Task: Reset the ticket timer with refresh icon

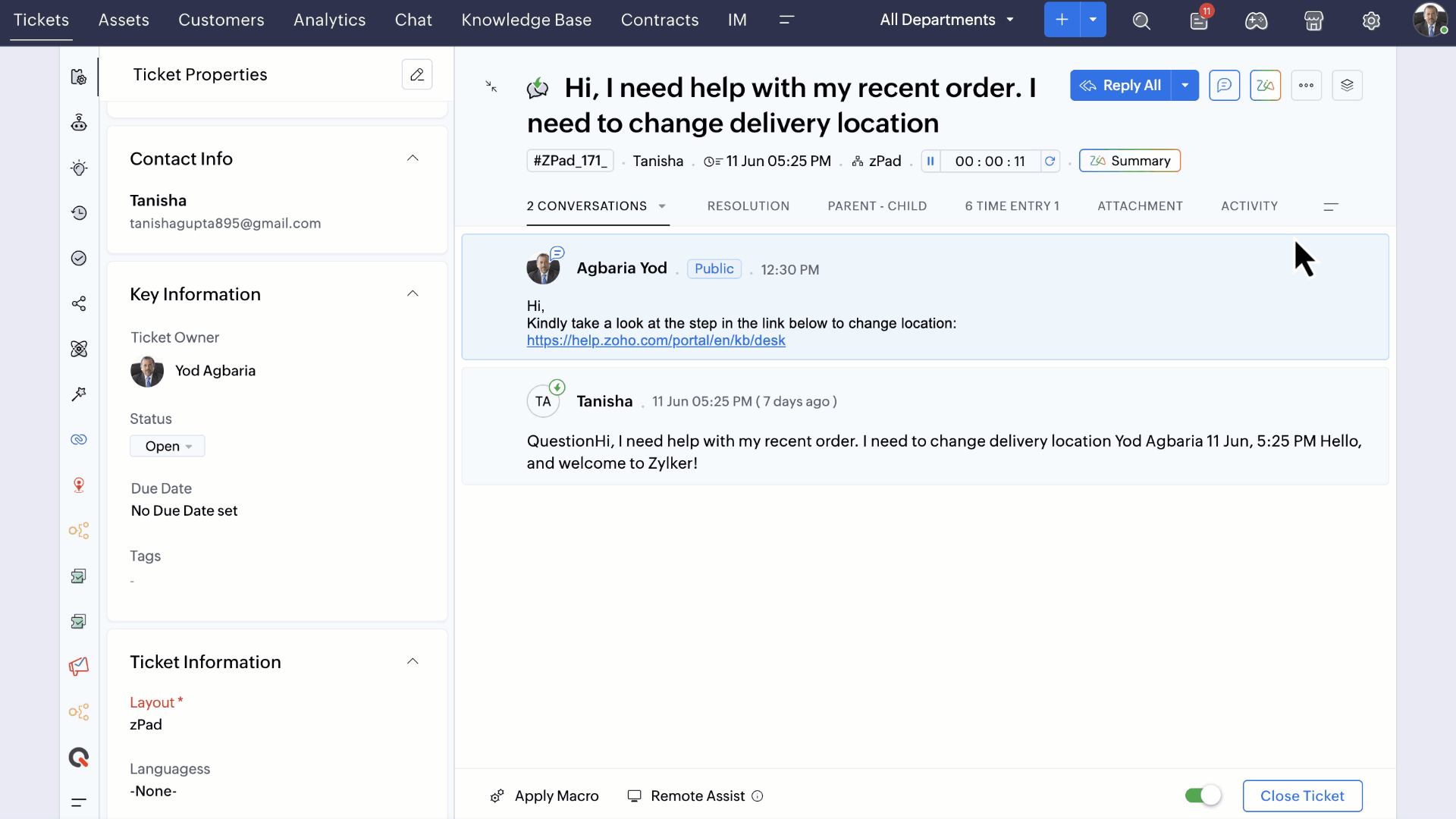Action: 1050,161
